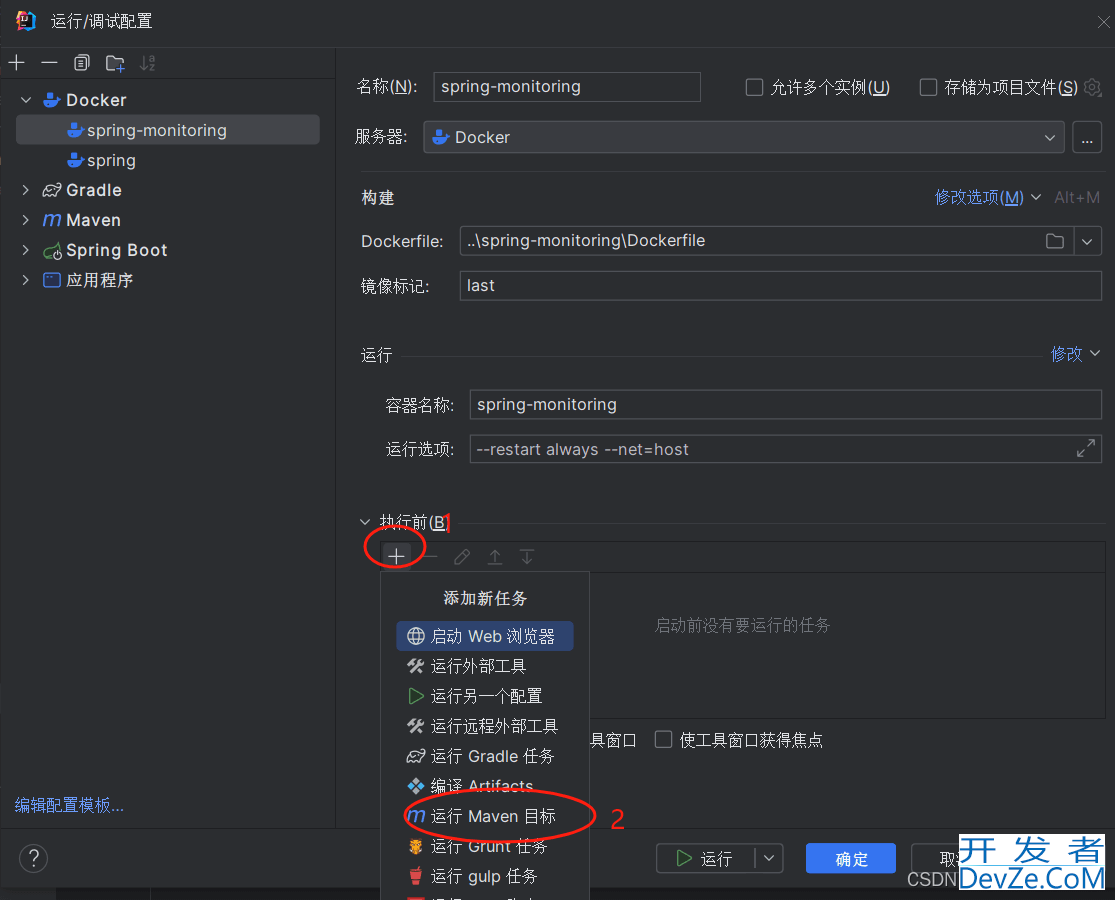This screenshot has width=1115, height=900.
Task: Expand the Spring Boot tree node
Action: [26, 250]
